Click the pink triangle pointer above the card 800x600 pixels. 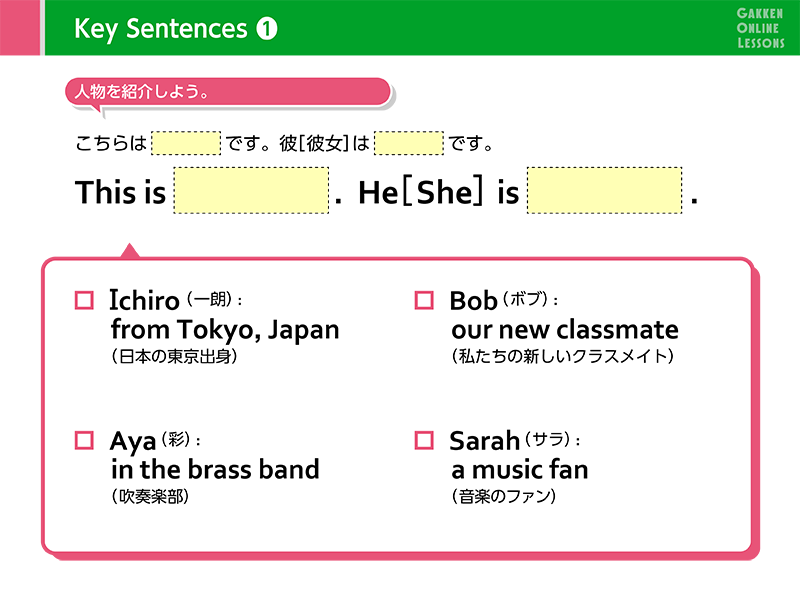click(130, 251)
